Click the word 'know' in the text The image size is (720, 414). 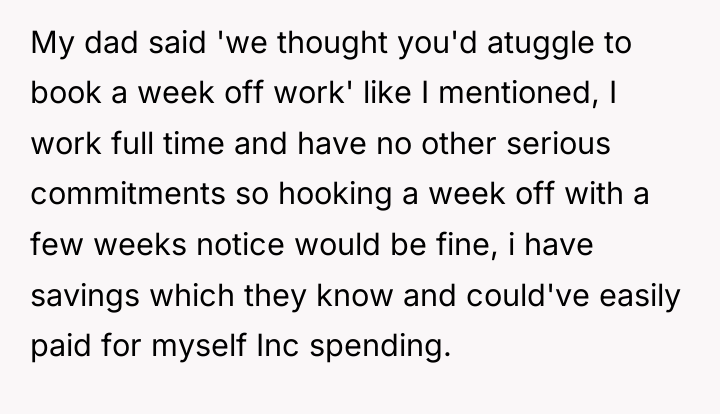point(354,295)
